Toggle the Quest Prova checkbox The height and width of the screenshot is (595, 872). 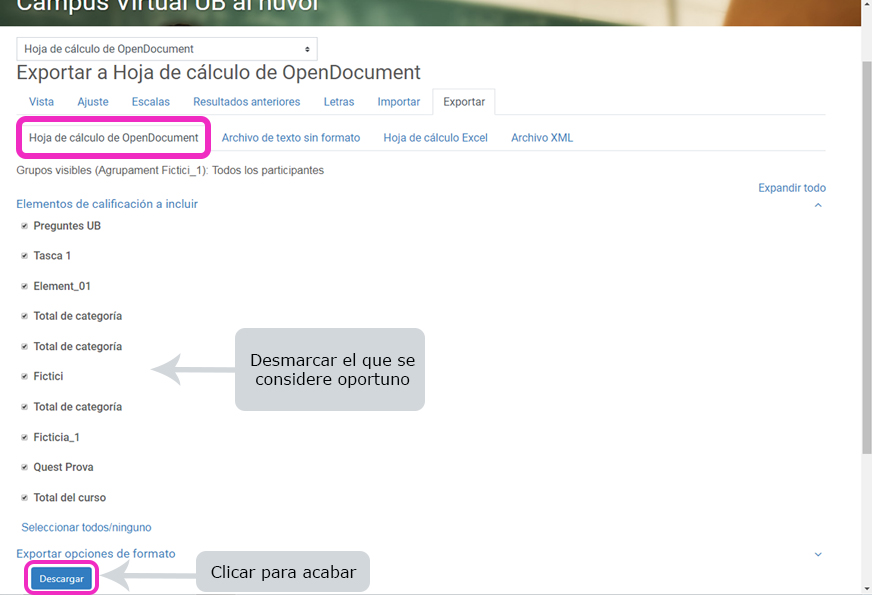25,467
